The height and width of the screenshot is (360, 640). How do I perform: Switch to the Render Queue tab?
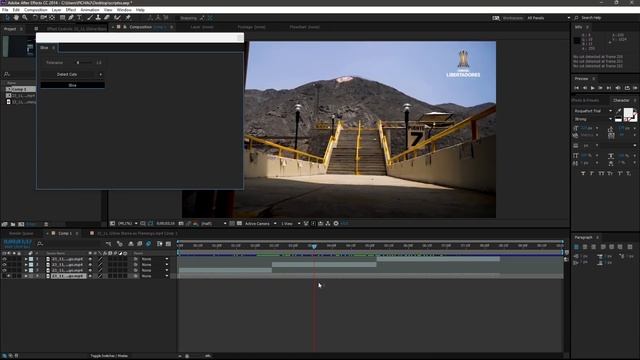[x=21, y=233]
